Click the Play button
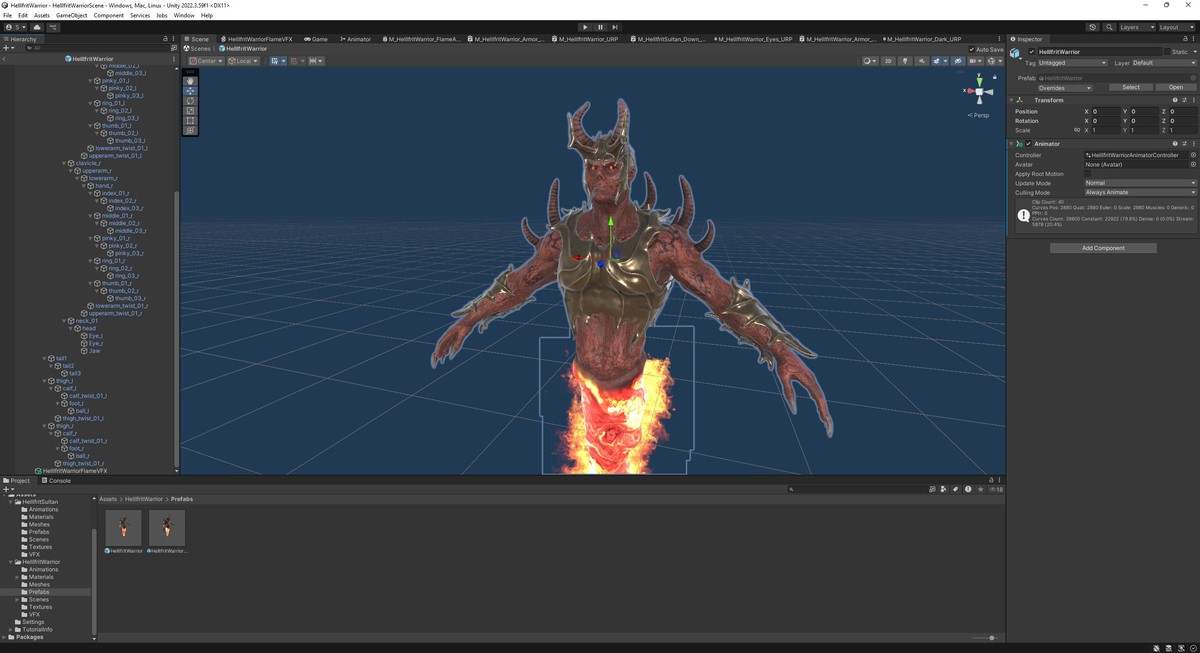Viewport: 1200px width, 653px height. (585, 27)
